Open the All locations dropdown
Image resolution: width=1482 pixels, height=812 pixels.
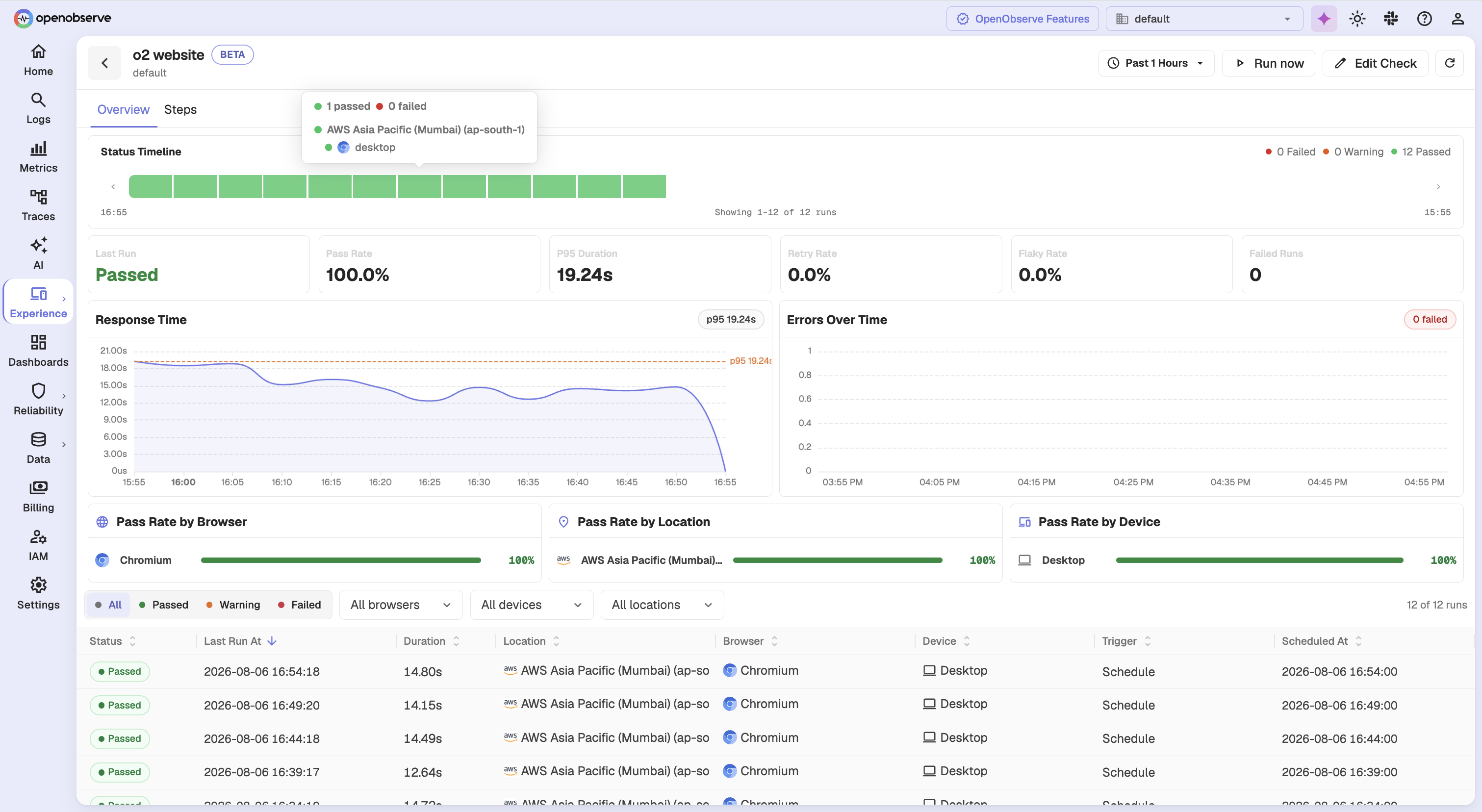tap(662, 605)
